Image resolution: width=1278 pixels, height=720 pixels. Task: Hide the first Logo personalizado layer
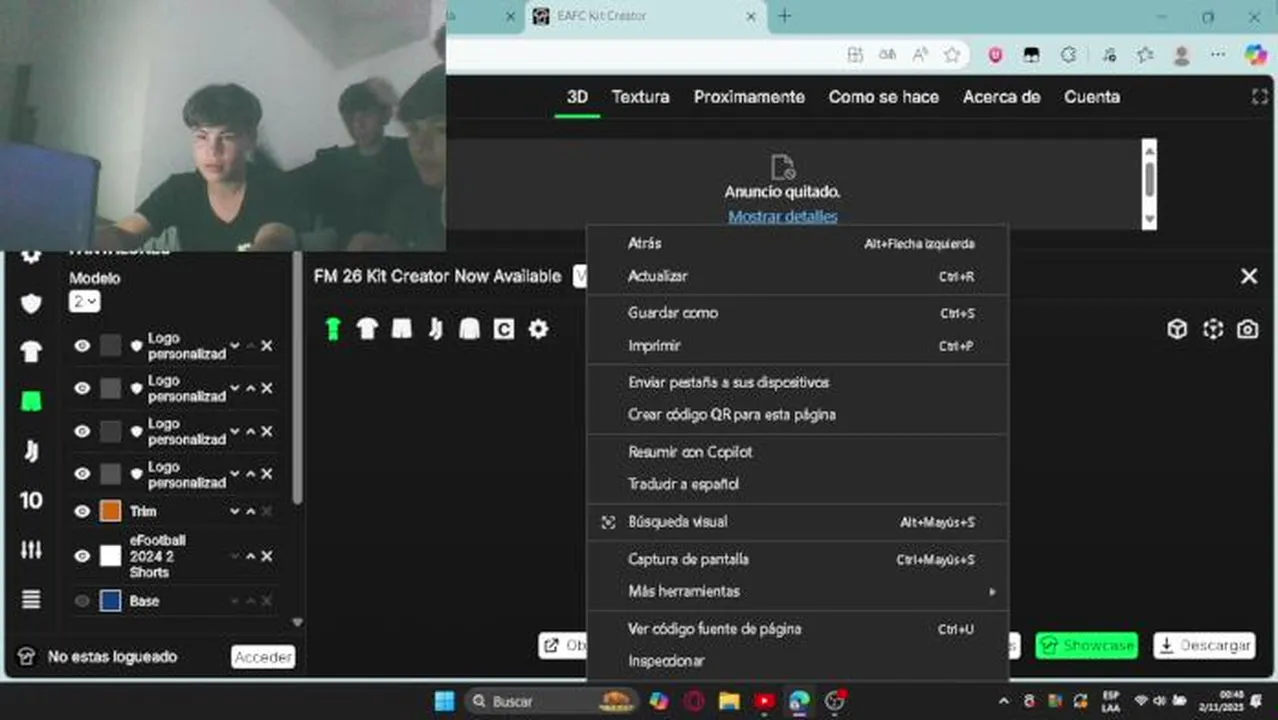[x=82, y=346]
